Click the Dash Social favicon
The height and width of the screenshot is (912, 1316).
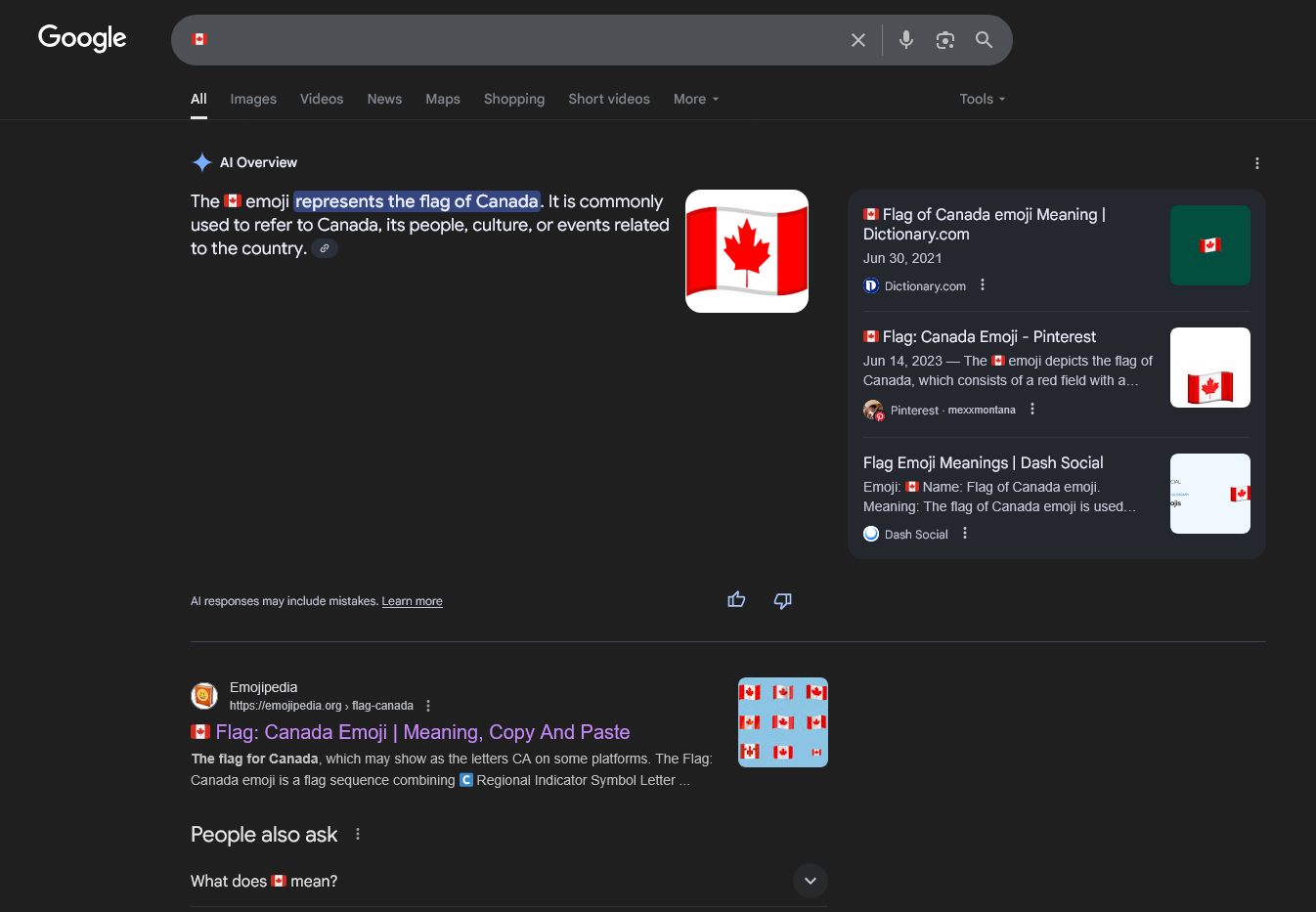pyautogui.click(x=871, y=534)
